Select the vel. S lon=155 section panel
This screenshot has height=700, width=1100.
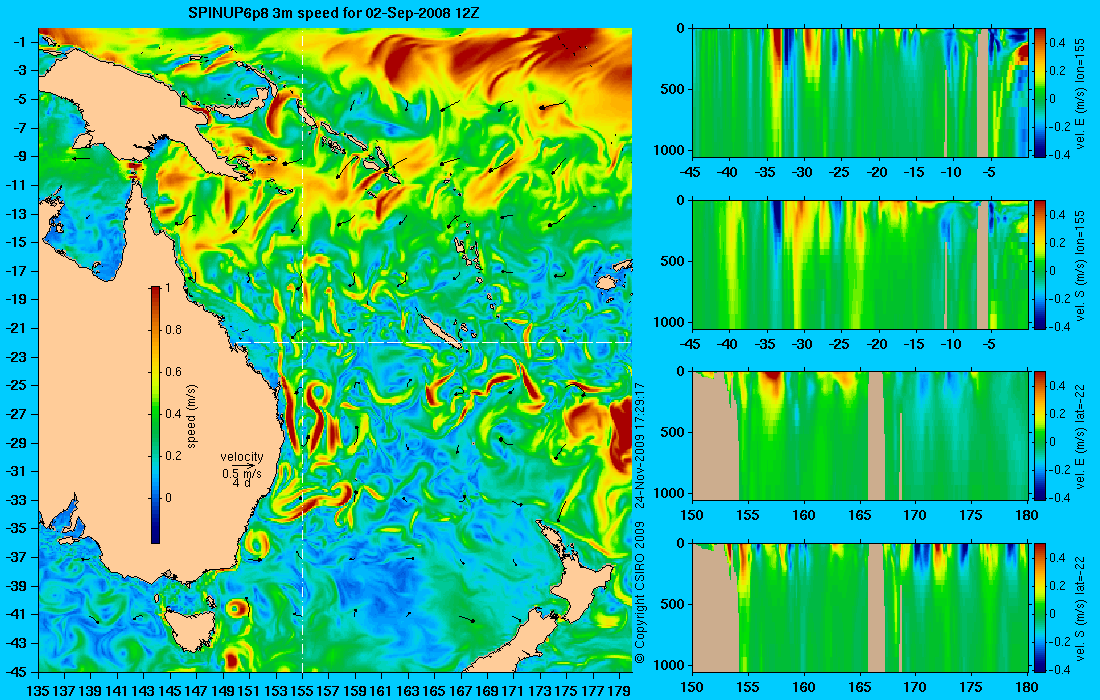tap(860, 264)
